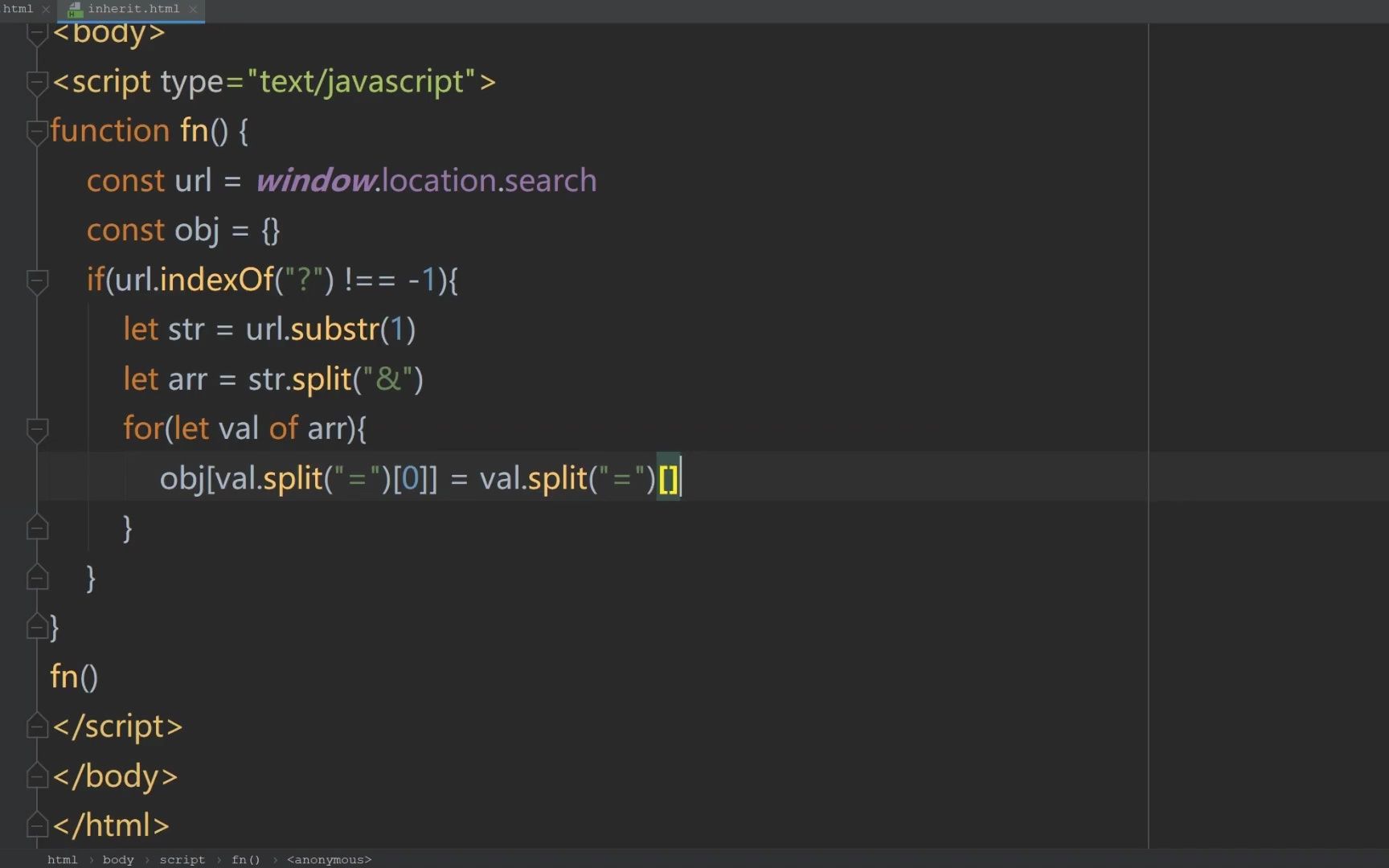Close the first html tab

click(x=46, y=9)
